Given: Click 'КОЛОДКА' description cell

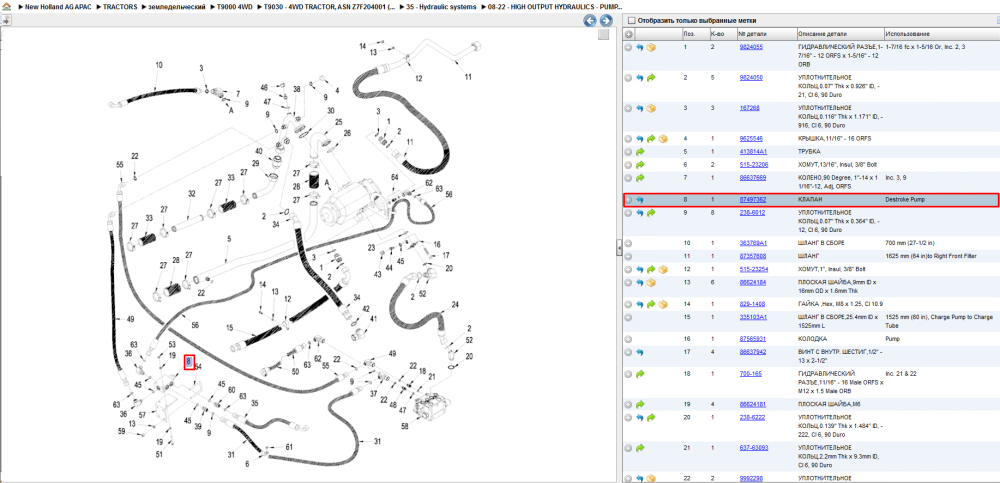Looking at the screenshot, I should pyautogui.click(x=812, y=339).
